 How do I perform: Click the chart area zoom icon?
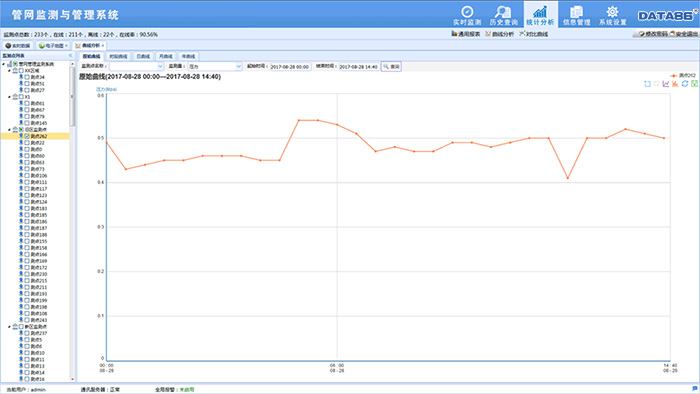tap(647, 84)
